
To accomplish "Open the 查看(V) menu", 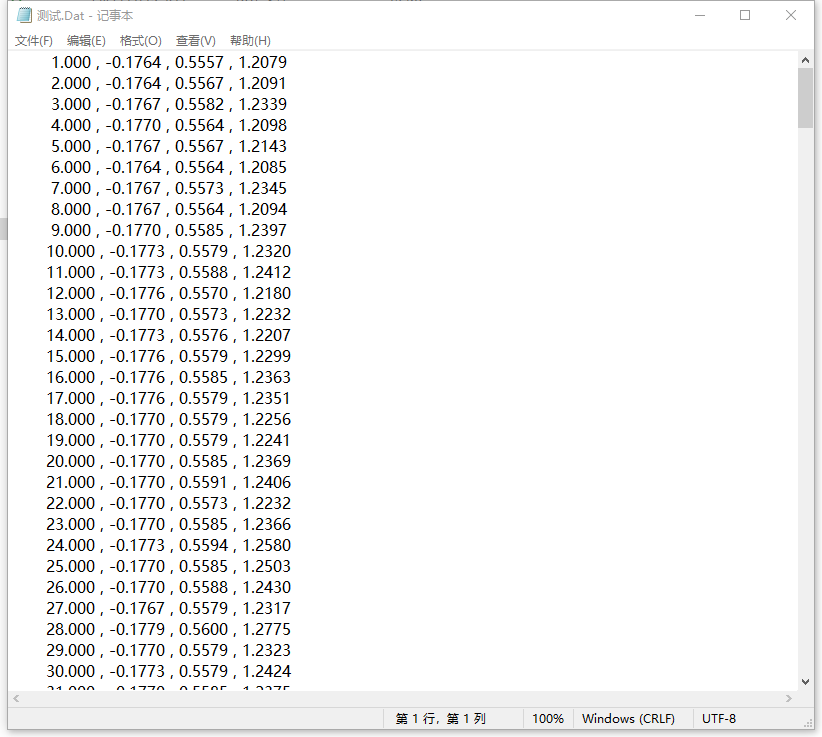I will [x=195, y=41].
